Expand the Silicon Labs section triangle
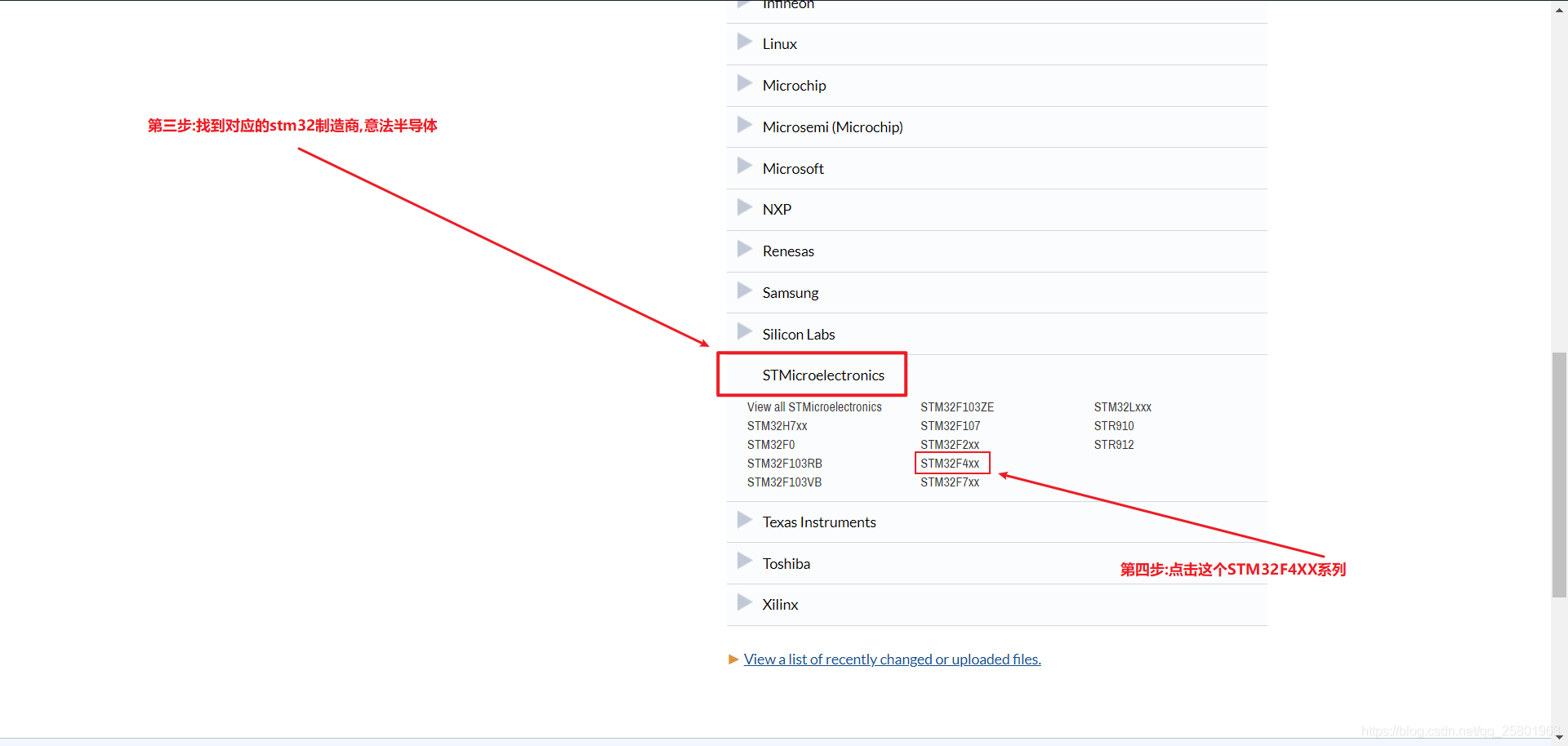This screenshot has height=746, width=1568. [x=744, y=331]
